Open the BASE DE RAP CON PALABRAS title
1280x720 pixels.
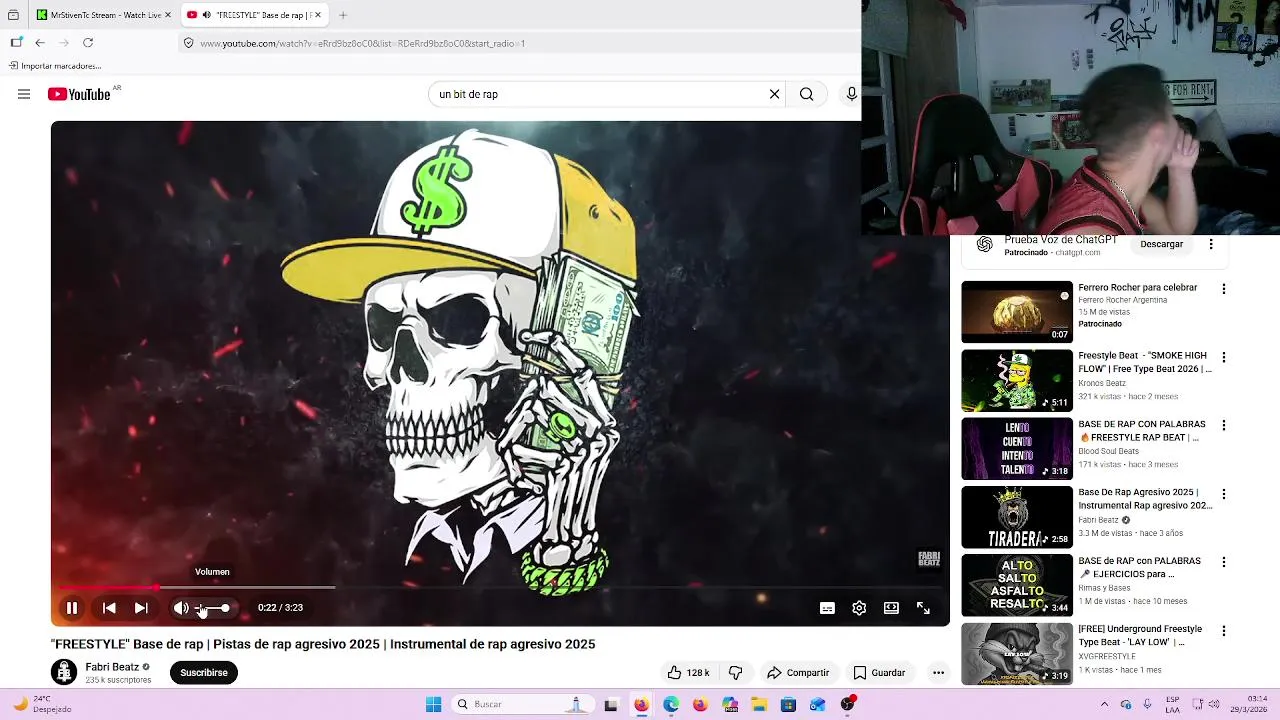click(x=1142, y=431)
